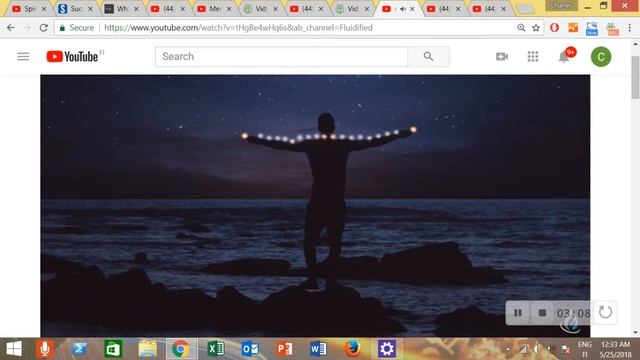Click the orange extension icon in toolbar
Screen dimensions: 640x360
click(x=573, y=28)
